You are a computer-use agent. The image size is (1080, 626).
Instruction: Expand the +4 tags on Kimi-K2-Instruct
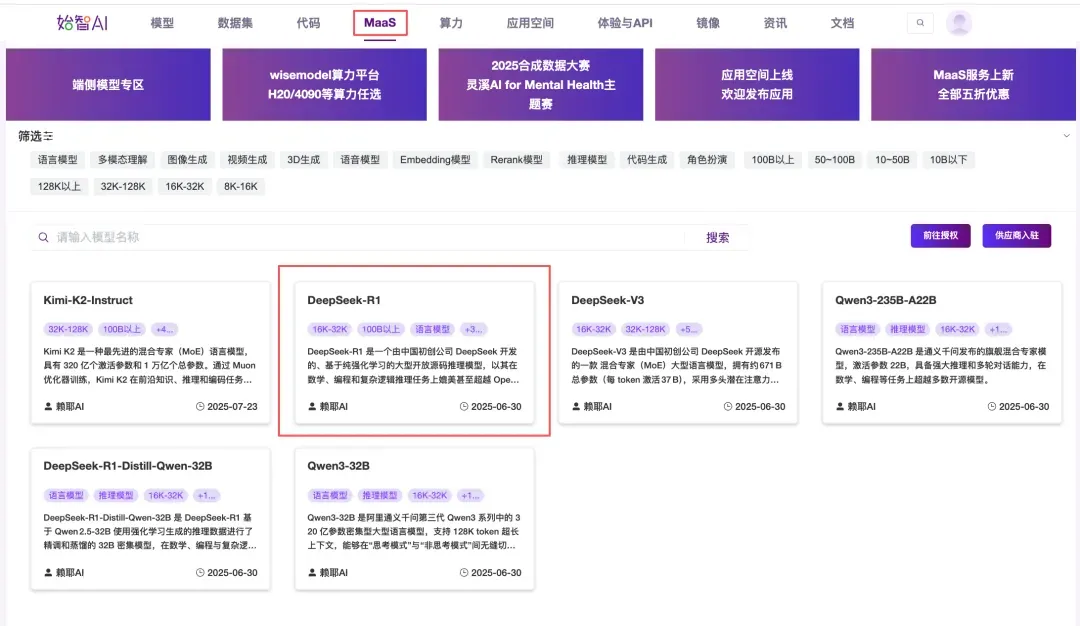coord(165,329)
